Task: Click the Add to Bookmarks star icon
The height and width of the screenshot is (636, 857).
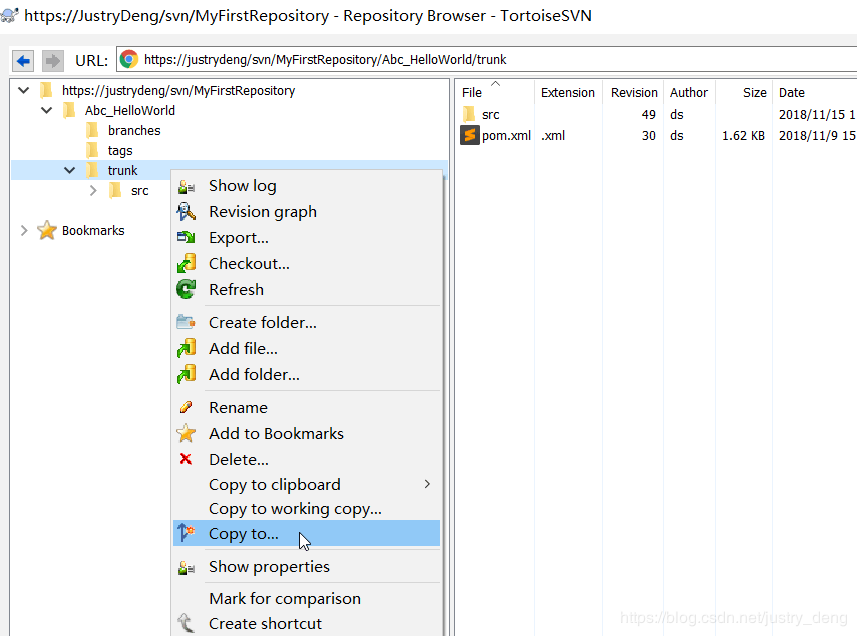Action: click(x=186, y=433)
